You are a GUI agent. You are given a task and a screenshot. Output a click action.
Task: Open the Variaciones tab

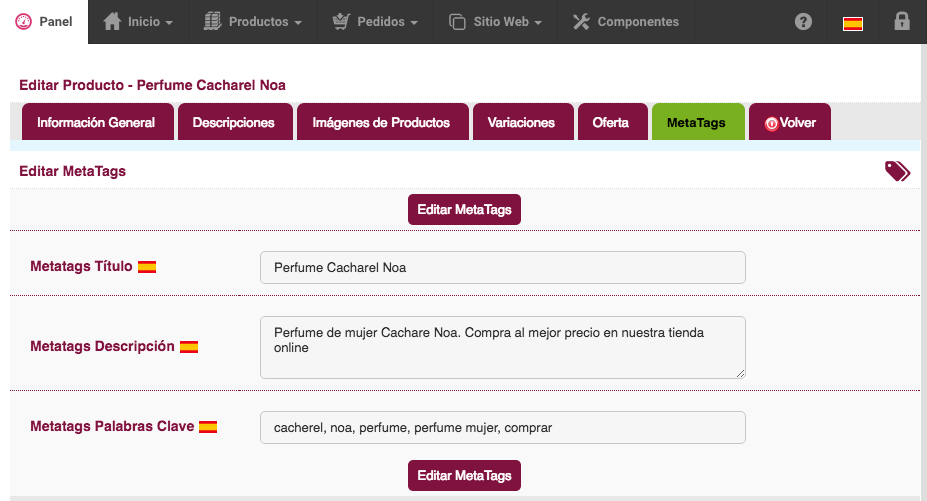tap(523, 122)
